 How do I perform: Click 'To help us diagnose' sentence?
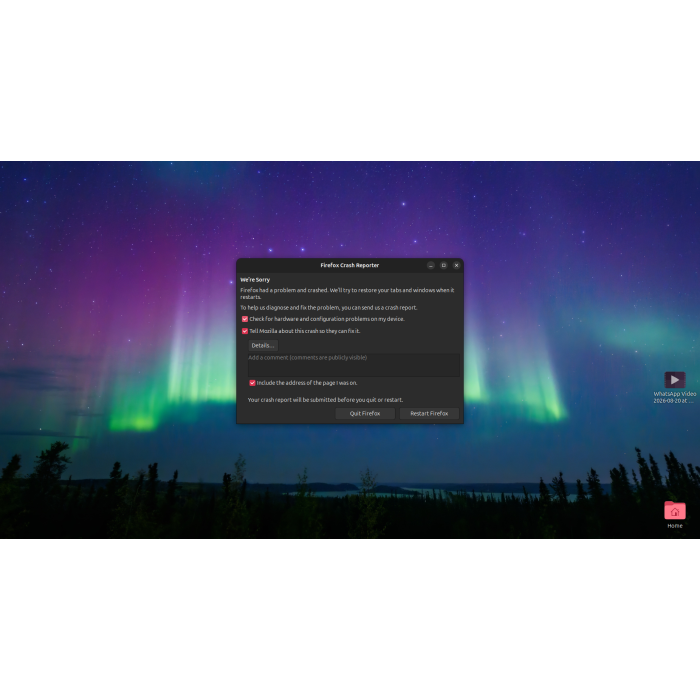point(329,308)
